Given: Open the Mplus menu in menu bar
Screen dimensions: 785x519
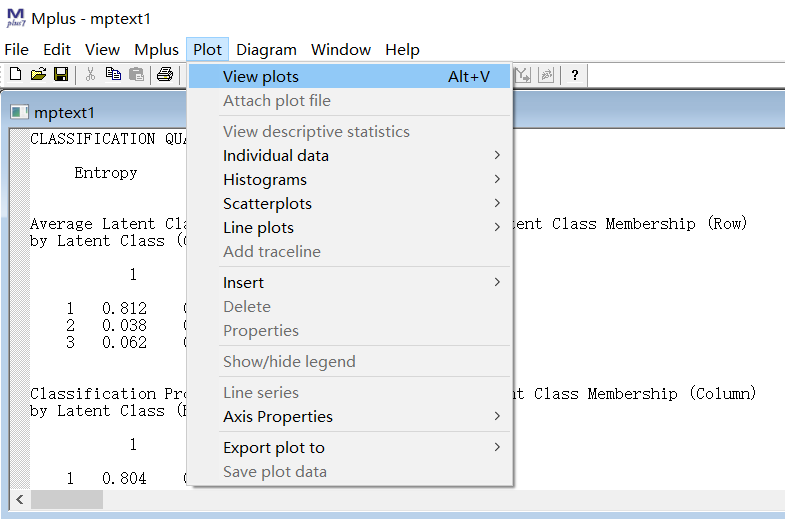Looking at the screenshot, I should tap(156, 50).
